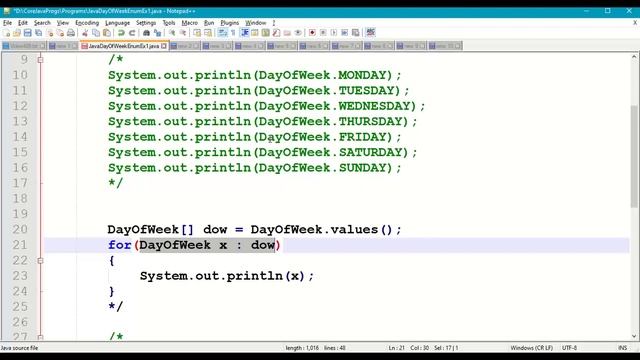640x360 pixels.
Task: Close document via menu bar X
Action: point(635,23)
